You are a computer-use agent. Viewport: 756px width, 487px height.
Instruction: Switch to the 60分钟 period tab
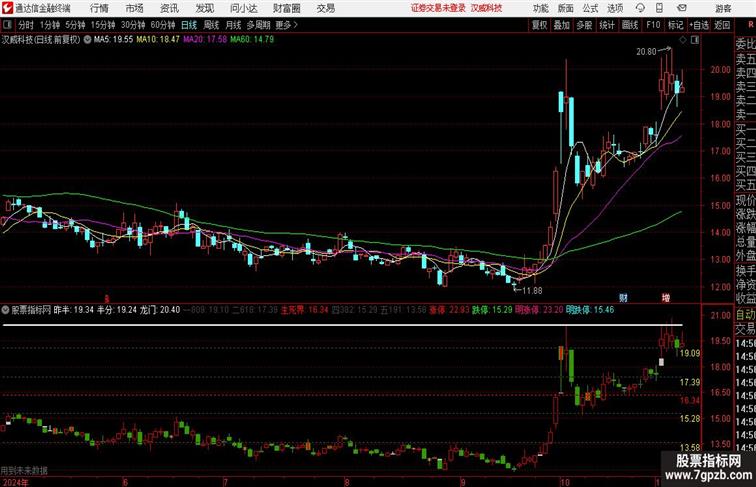click(162, 25)
